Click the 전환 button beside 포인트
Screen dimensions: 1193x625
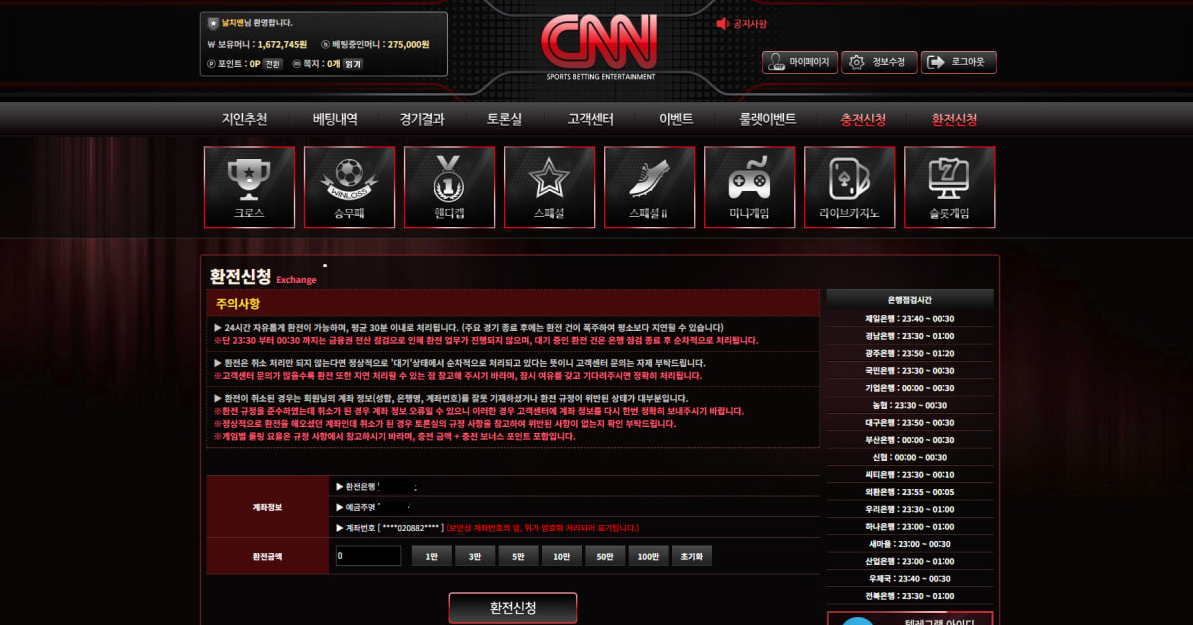272,64
